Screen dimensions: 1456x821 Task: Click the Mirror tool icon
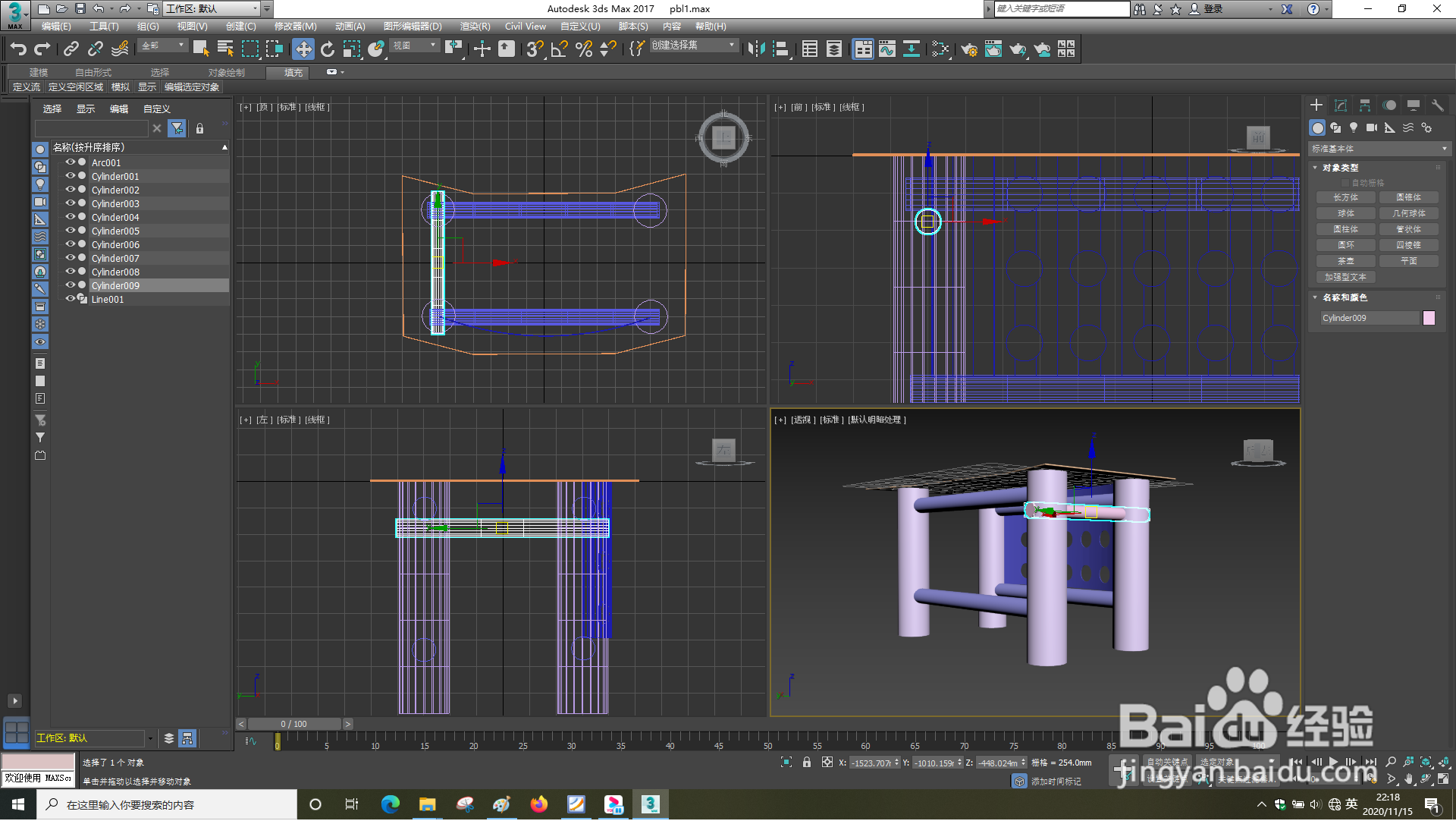[755, 49]
